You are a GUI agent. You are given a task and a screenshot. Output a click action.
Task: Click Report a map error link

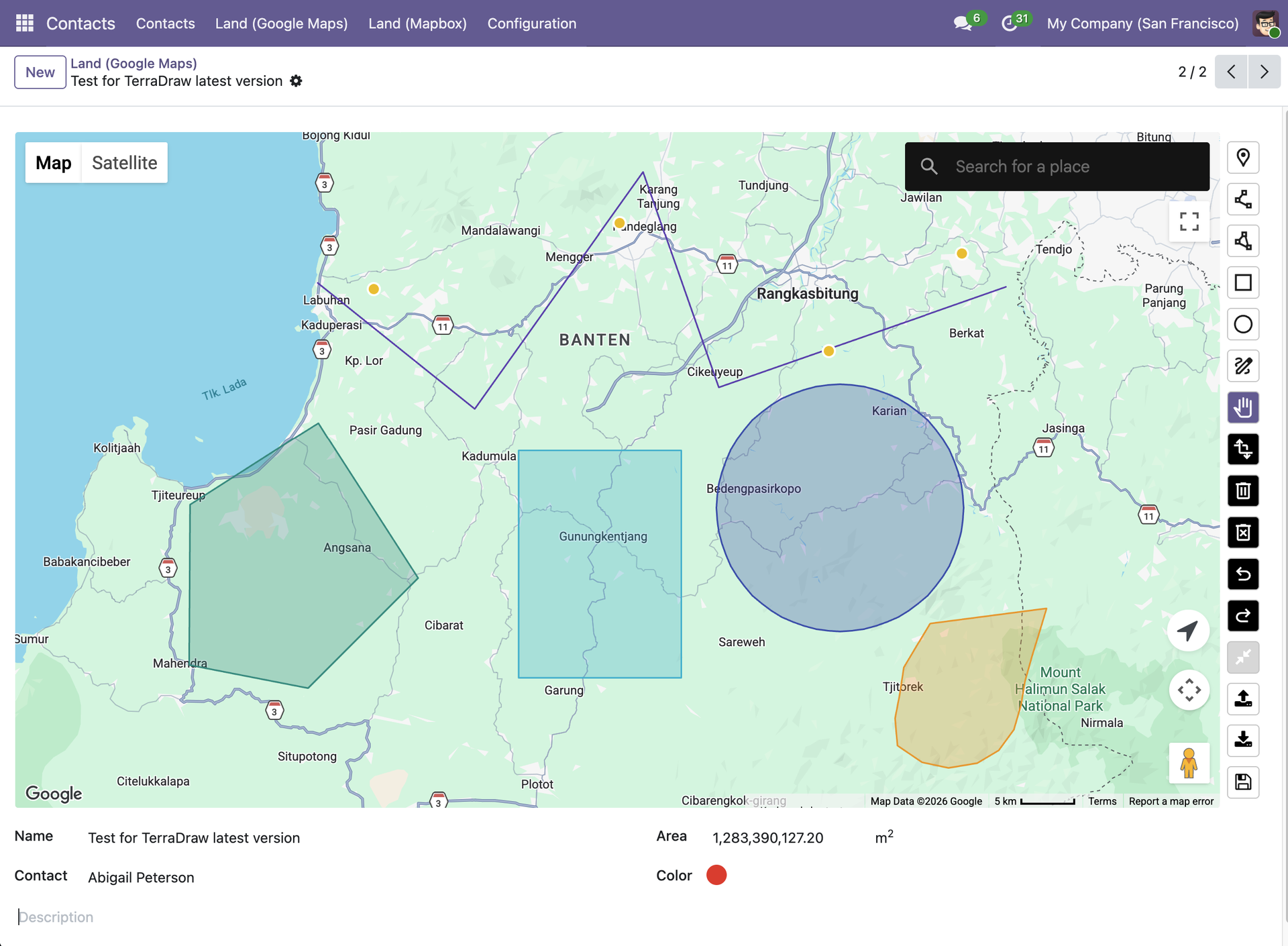pyautogui.click(x=1171, y=801)
